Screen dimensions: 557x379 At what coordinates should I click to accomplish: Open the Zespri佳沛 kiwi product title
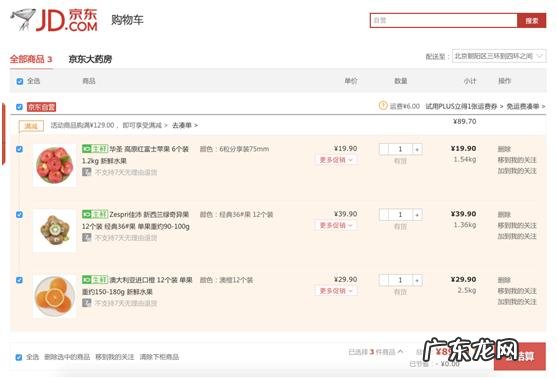[136, 220]
